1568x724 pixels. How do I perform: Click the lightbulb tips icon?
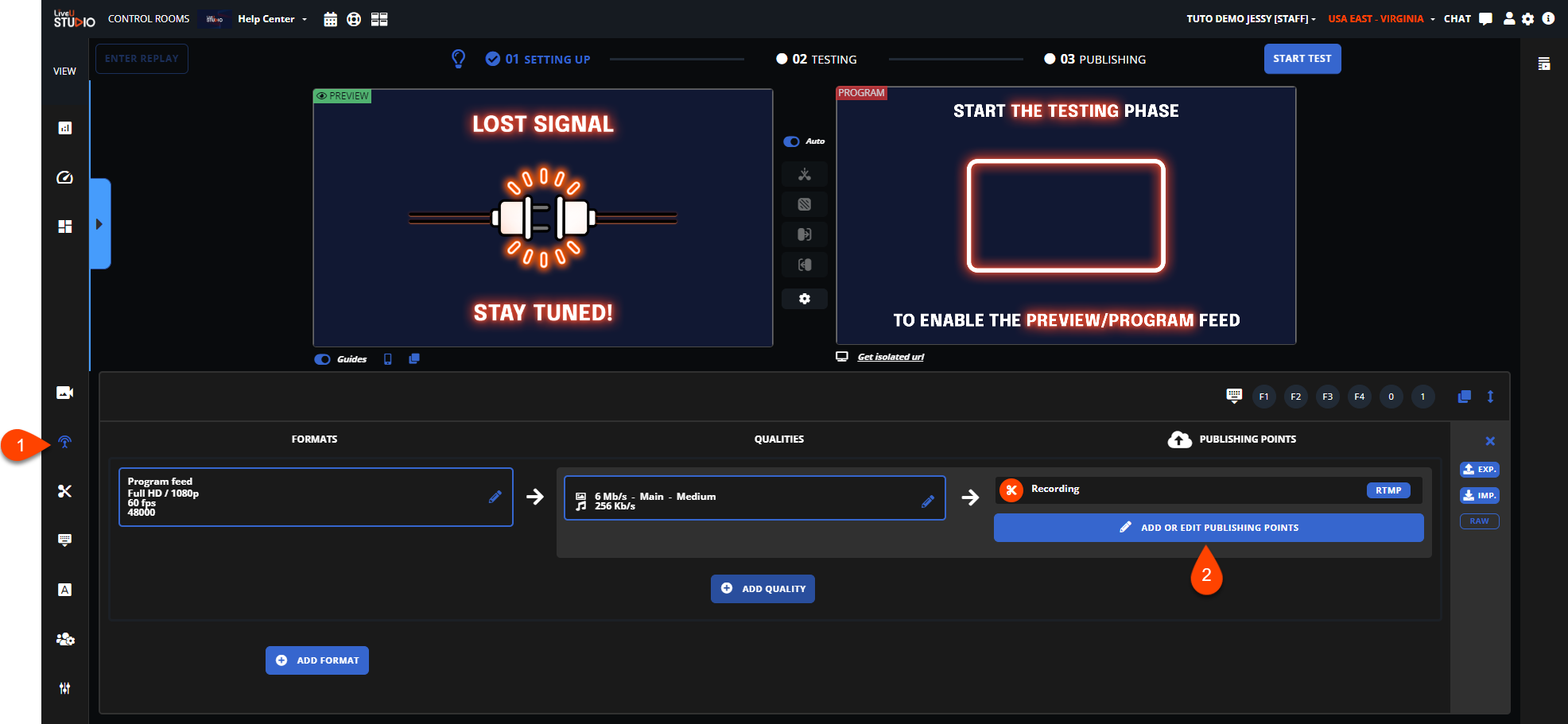[x=459, y=59]
